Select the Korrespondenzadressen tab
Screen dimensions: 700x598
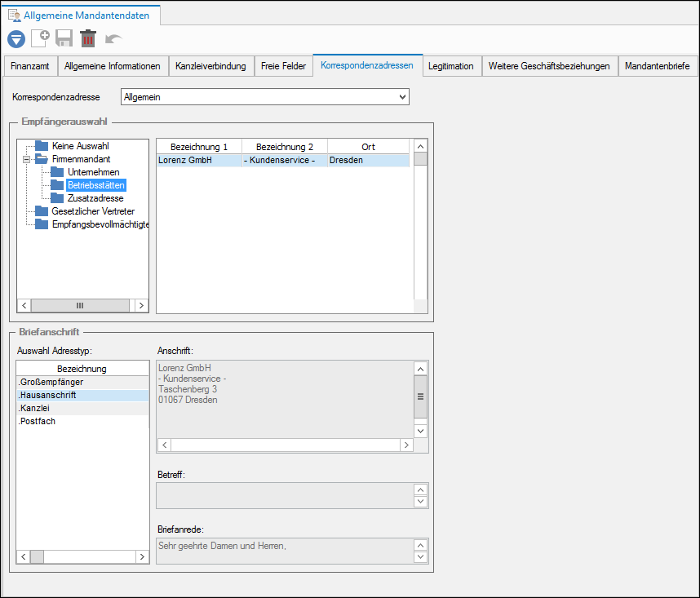367,66
